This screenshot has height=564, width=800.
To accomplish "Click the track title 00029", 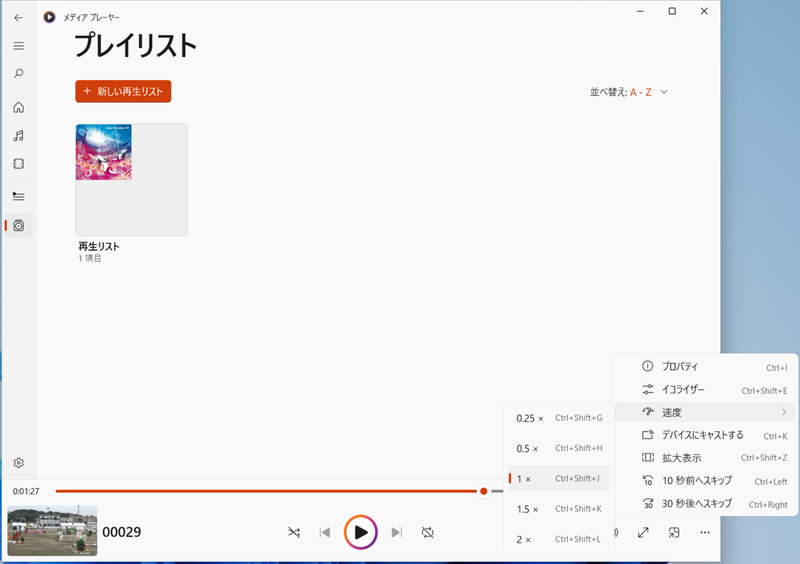I will (122, 532).
